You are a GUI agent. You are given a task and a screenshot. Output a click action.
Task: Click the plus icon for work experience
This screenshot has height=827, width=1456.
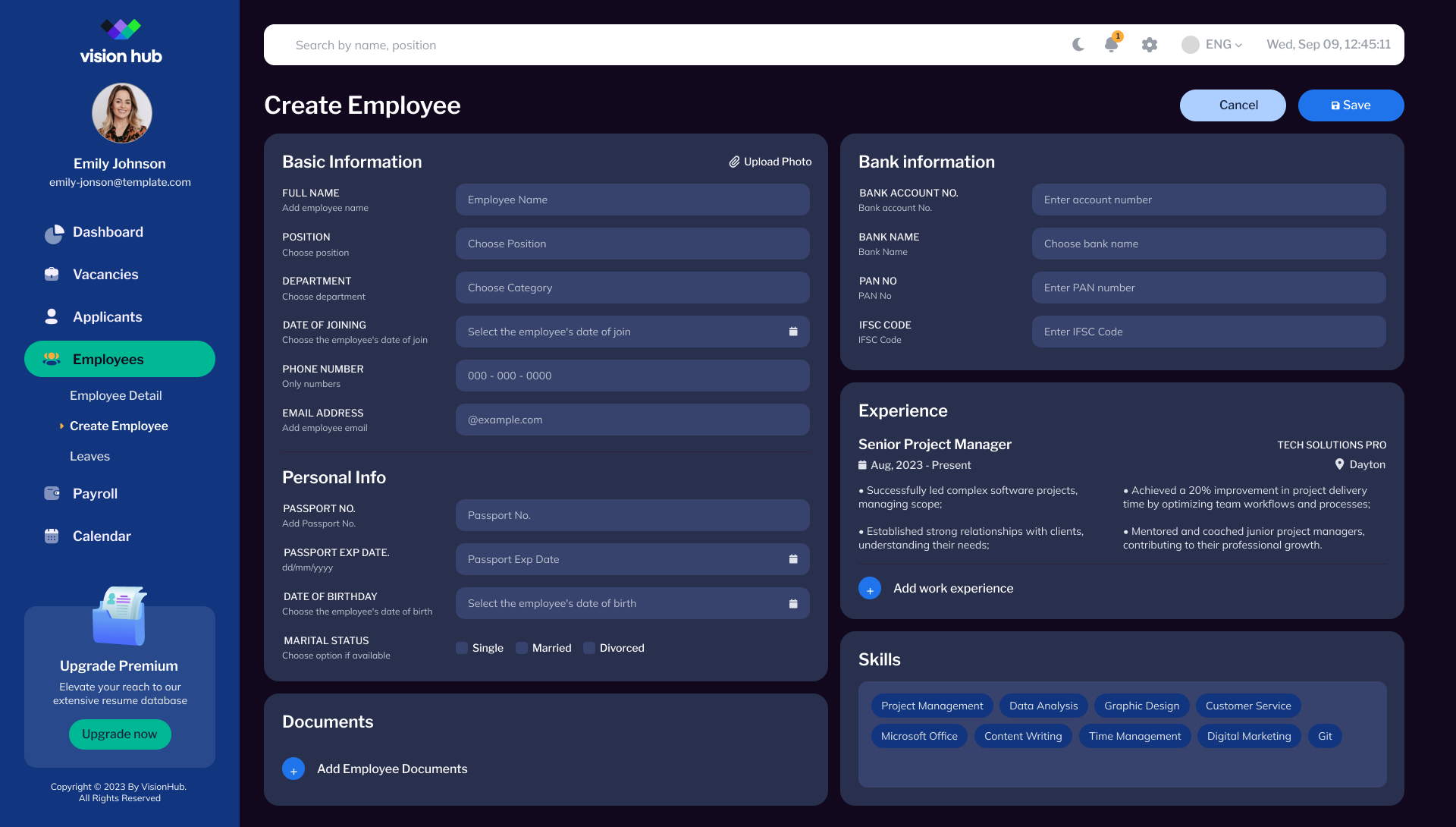pos(870,588)
